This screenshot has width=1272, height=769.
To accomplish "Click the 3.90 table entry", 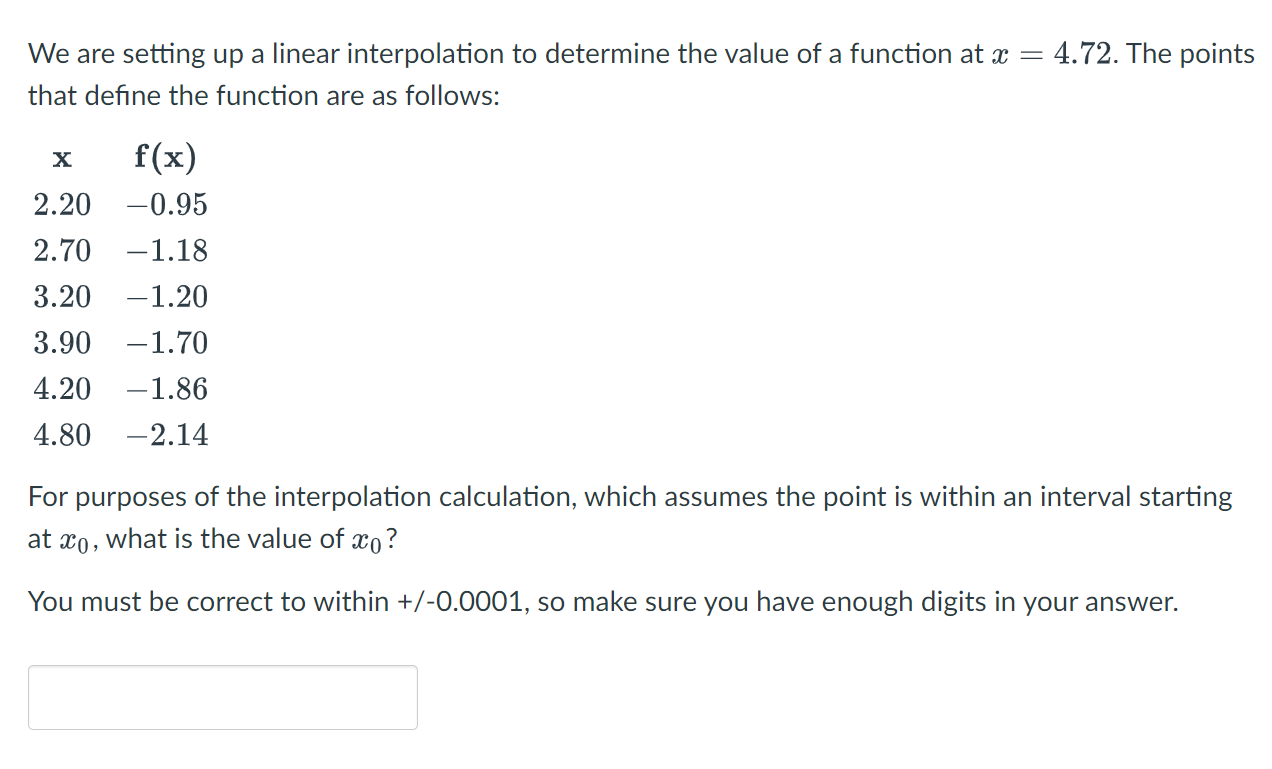I will pos(61,343).
